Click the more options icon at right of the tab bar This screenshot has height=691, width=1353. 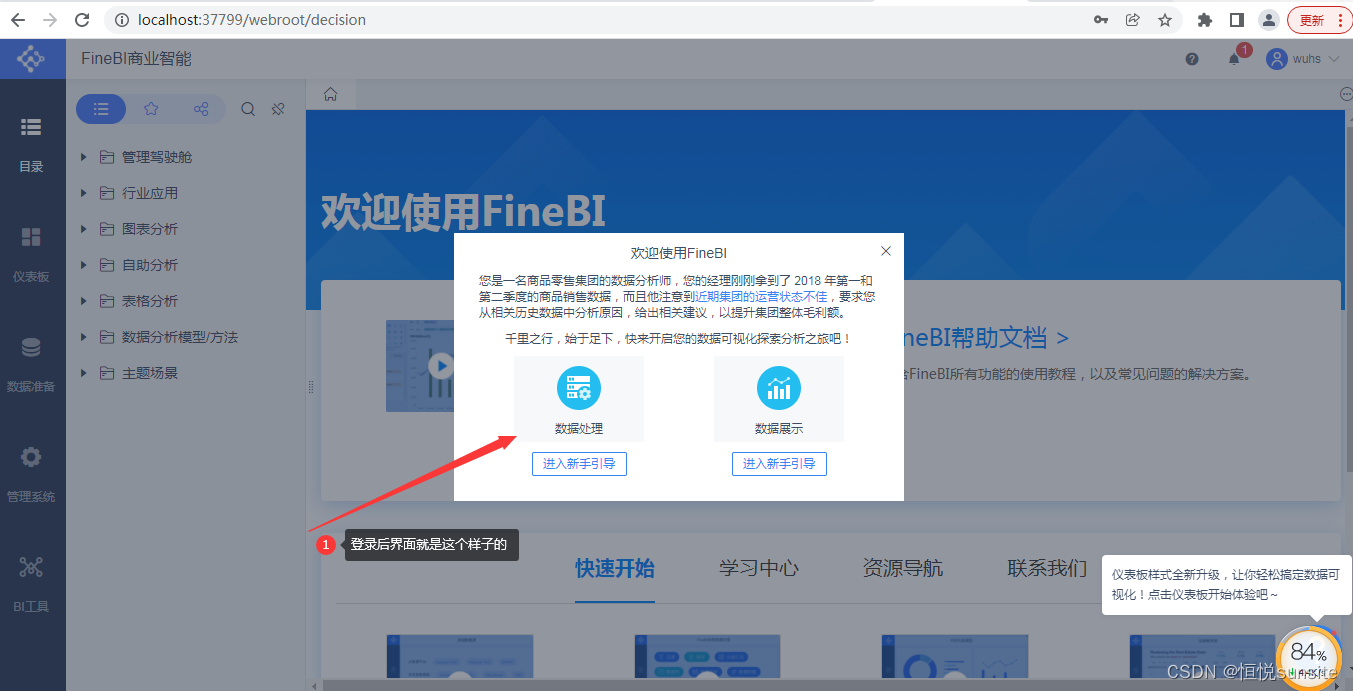coord(1346,94)
